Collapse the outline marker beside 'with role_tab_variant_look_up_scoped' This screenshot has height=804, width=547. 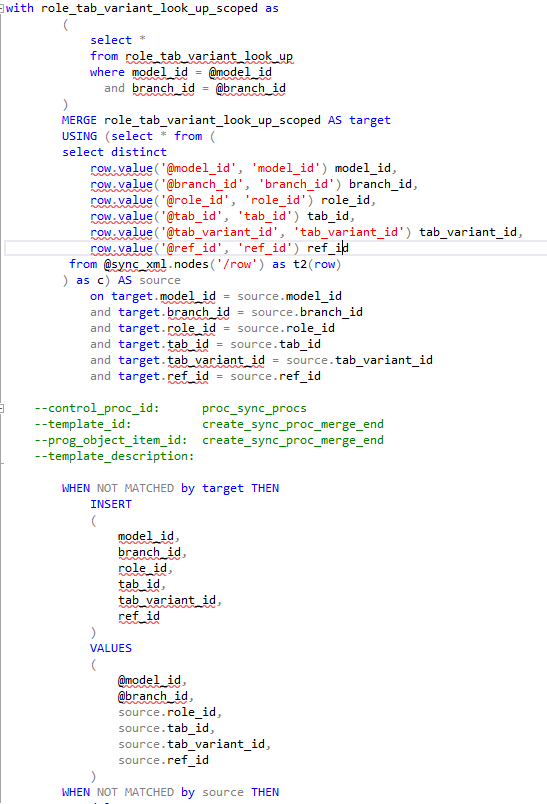pos(2,9)
